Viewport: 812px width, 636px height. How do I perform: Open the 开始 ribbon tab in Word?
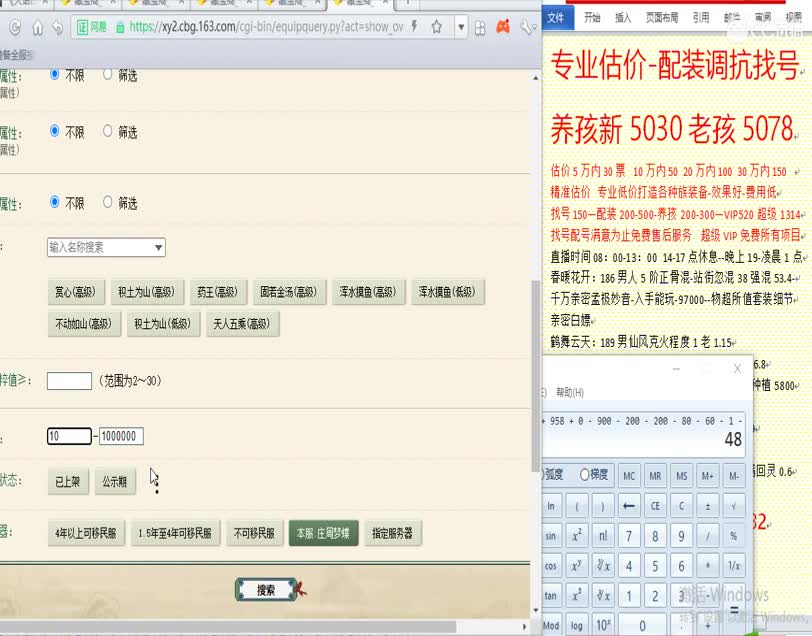pyautogui.click(x=592, y=18)
